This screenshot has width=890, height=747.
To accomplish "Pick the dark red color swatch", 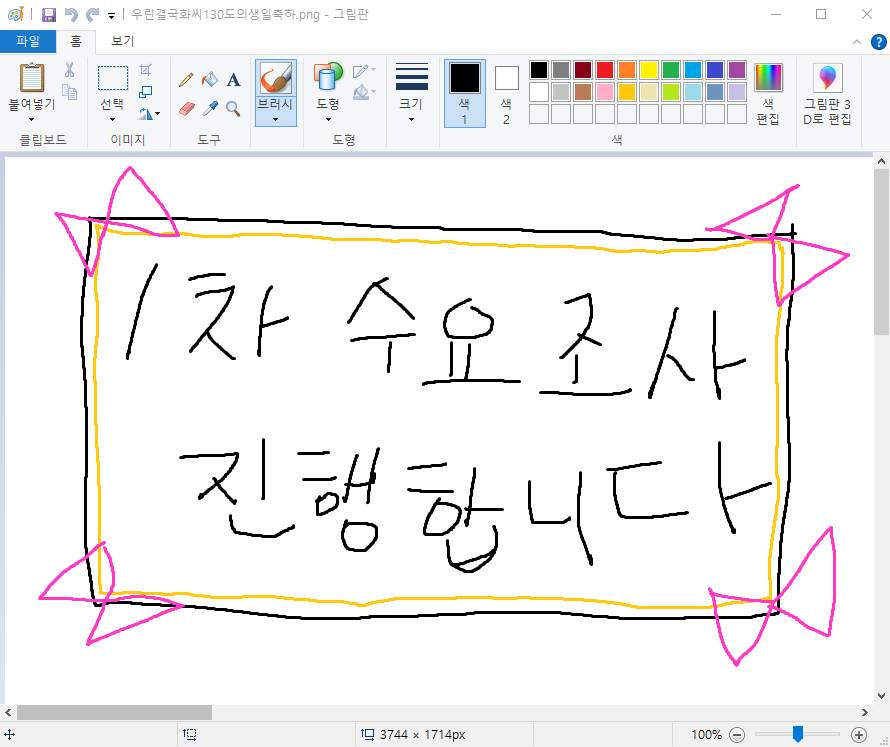I will (x=582, y=70).
